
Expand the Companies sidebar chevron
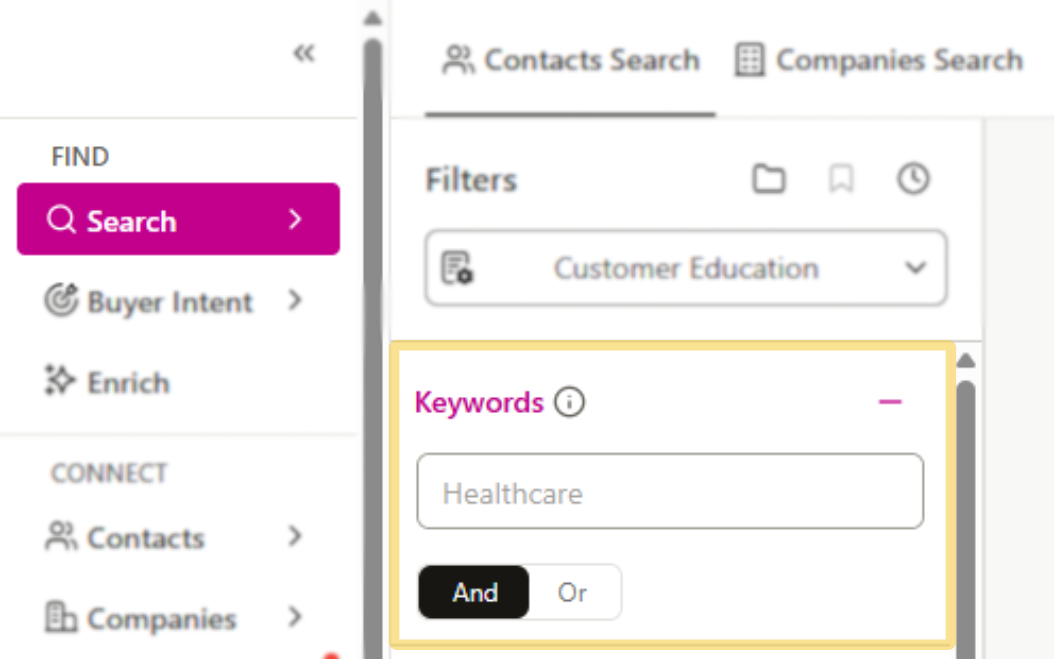[x=296, y=618]
